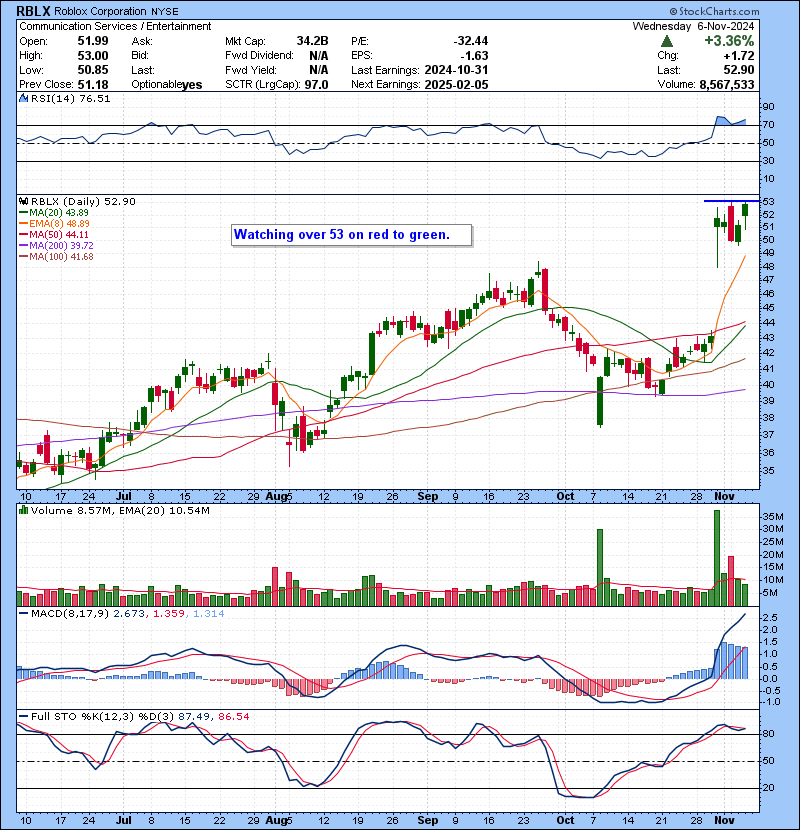Click the NYSE exchange label
This screenshot has height=830, width=800.
(164, 12)
